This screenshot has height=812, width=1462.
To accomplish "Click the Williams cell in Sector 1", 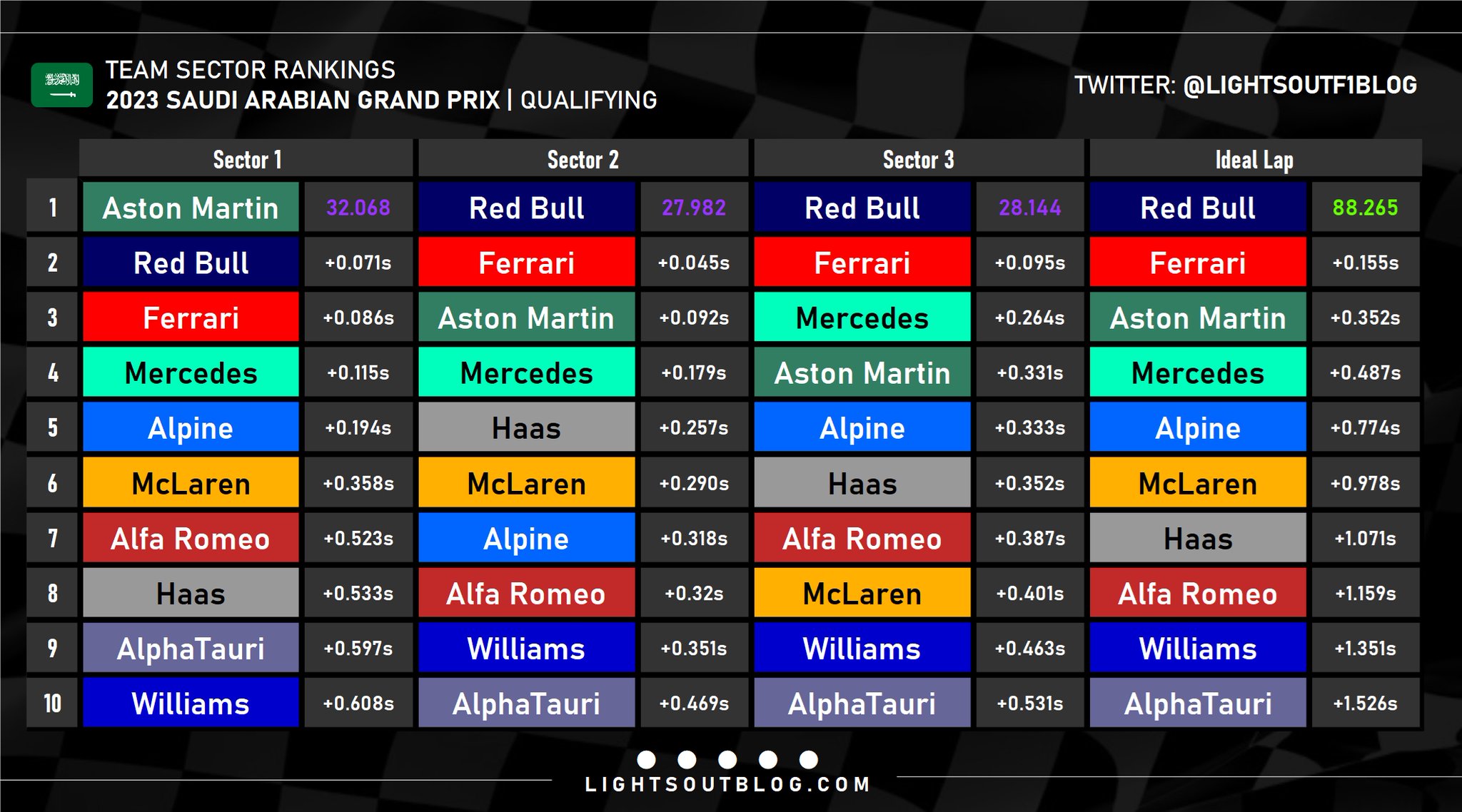I will click(x=191, y=703).
